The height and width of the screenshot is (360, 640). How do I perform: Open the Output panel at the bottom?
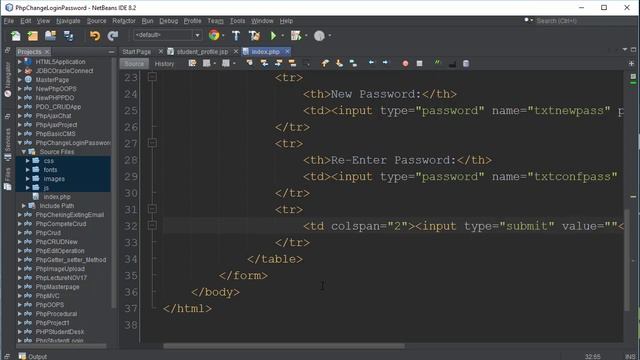pyautogui.click(x=33, y=356)
